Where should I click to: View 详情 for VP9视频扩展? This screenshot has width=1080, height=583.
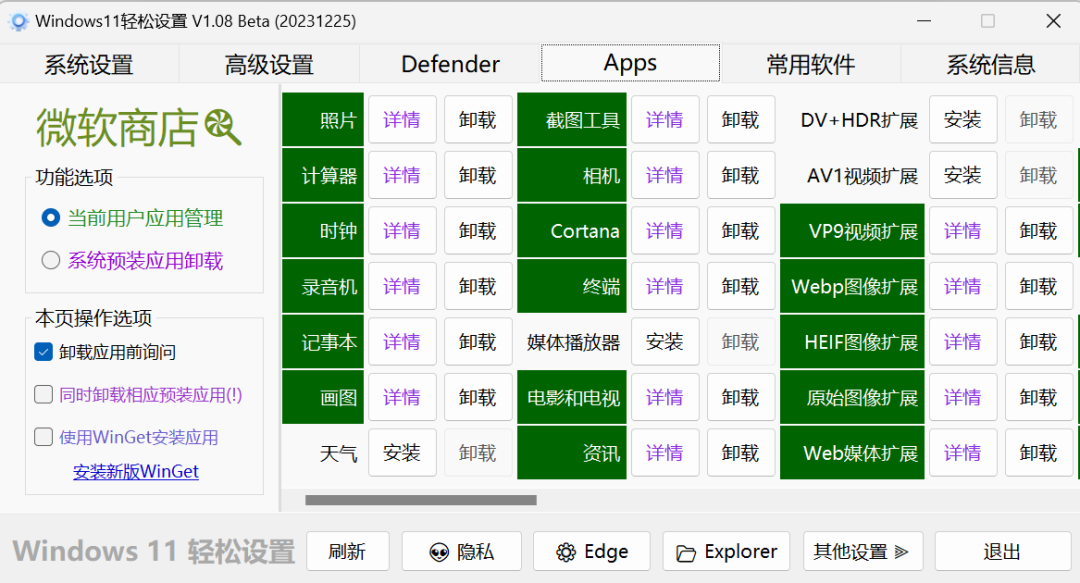click(x=963, y=230)
